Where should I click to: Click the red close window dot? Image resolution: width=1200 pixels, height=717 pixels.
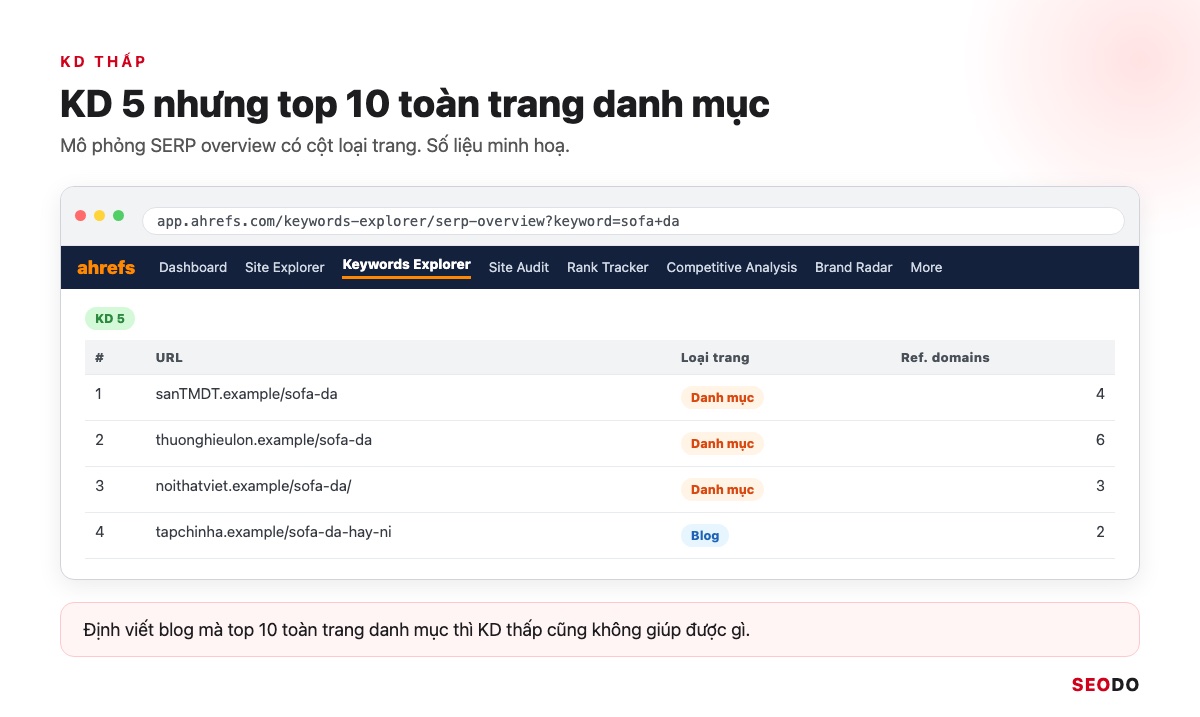(x=81, y=216)
